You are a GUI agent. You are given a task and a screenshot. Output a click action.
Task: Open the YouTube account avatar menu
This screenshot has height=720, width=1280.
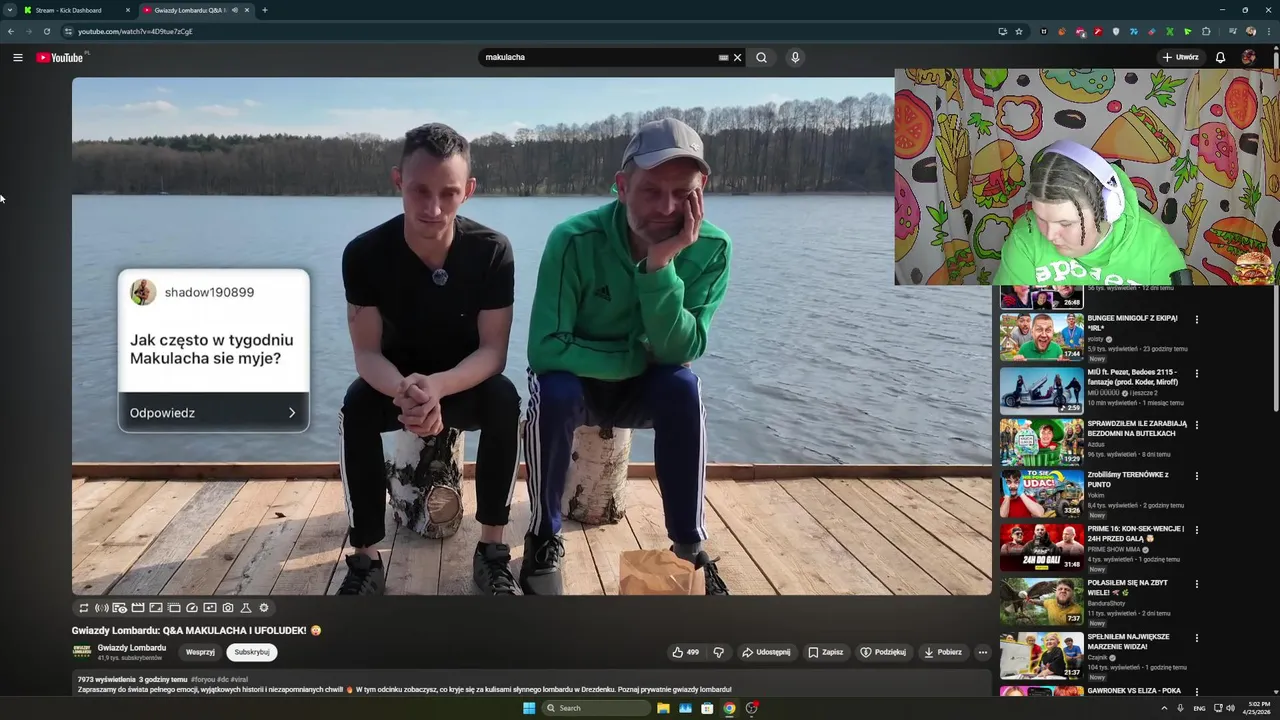tap(1248, 57)
